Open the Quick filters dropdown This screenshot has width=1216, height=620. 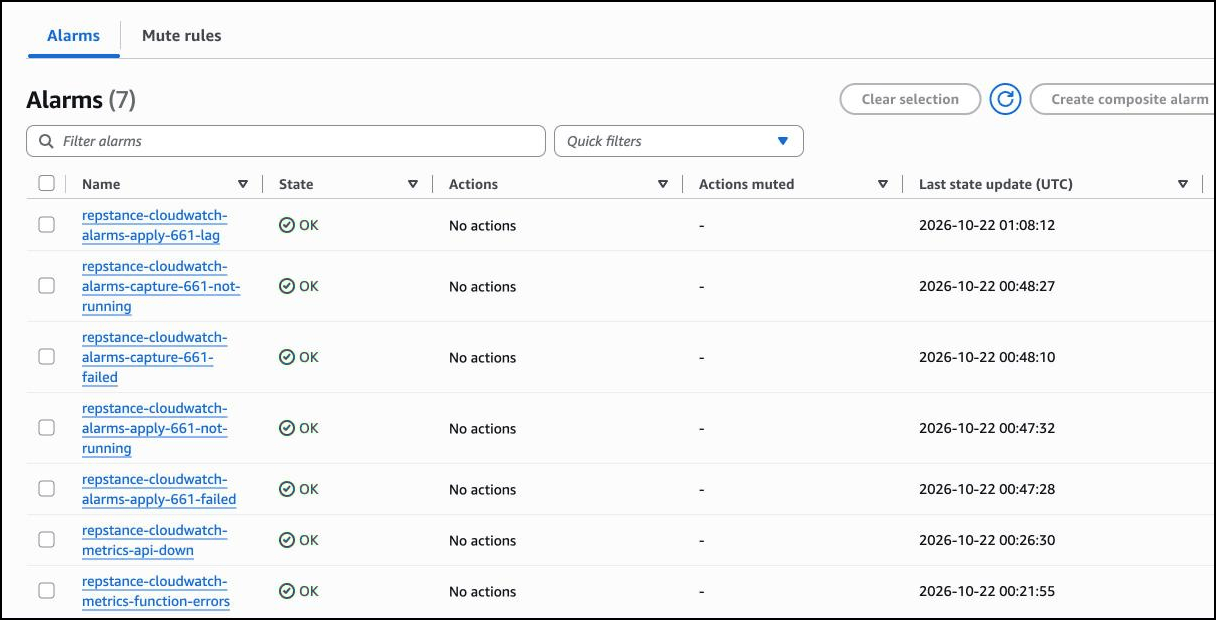click(679, 141)
